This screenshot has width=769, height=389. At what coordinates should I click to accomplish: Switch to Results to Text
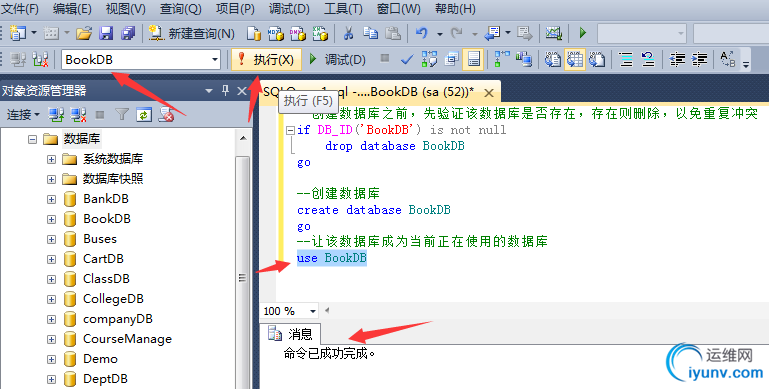(553, 59)
